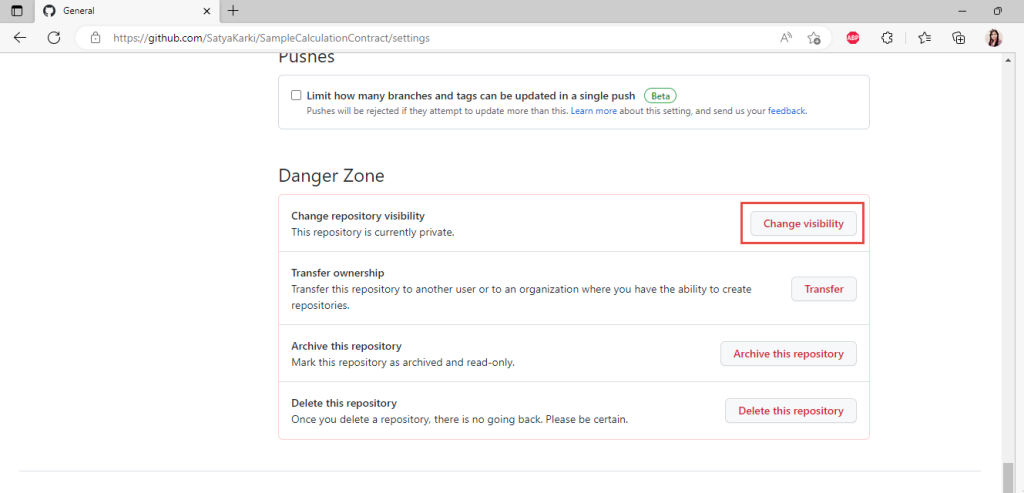The image size is (1024, 493).
Task: Open the Collections icon in toolbar
Action: coord(959,38)
